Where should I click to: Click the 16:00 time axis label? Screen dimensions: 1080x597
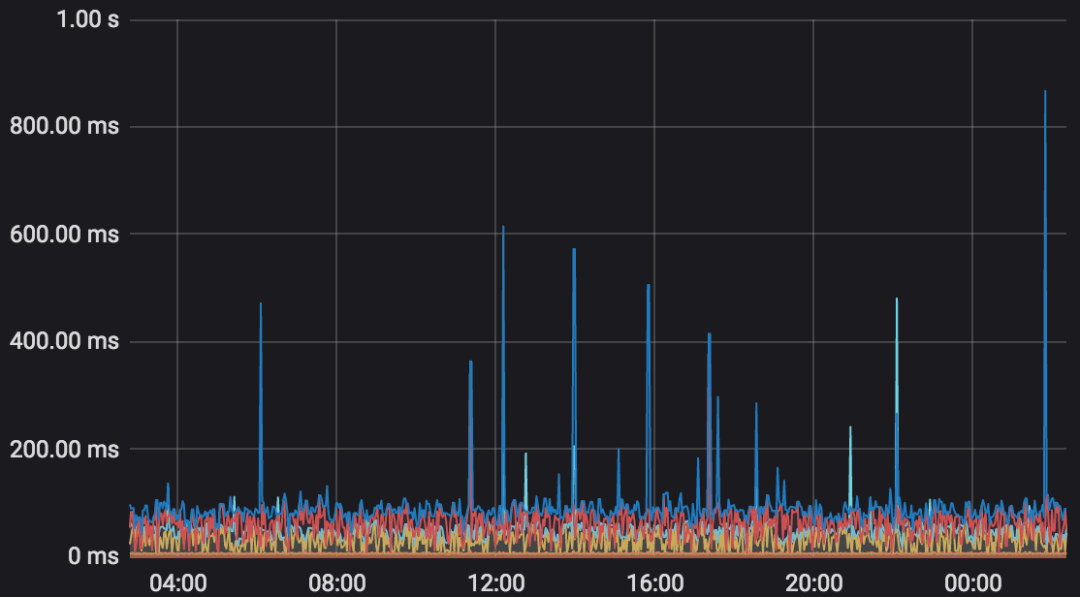(654, 584)
